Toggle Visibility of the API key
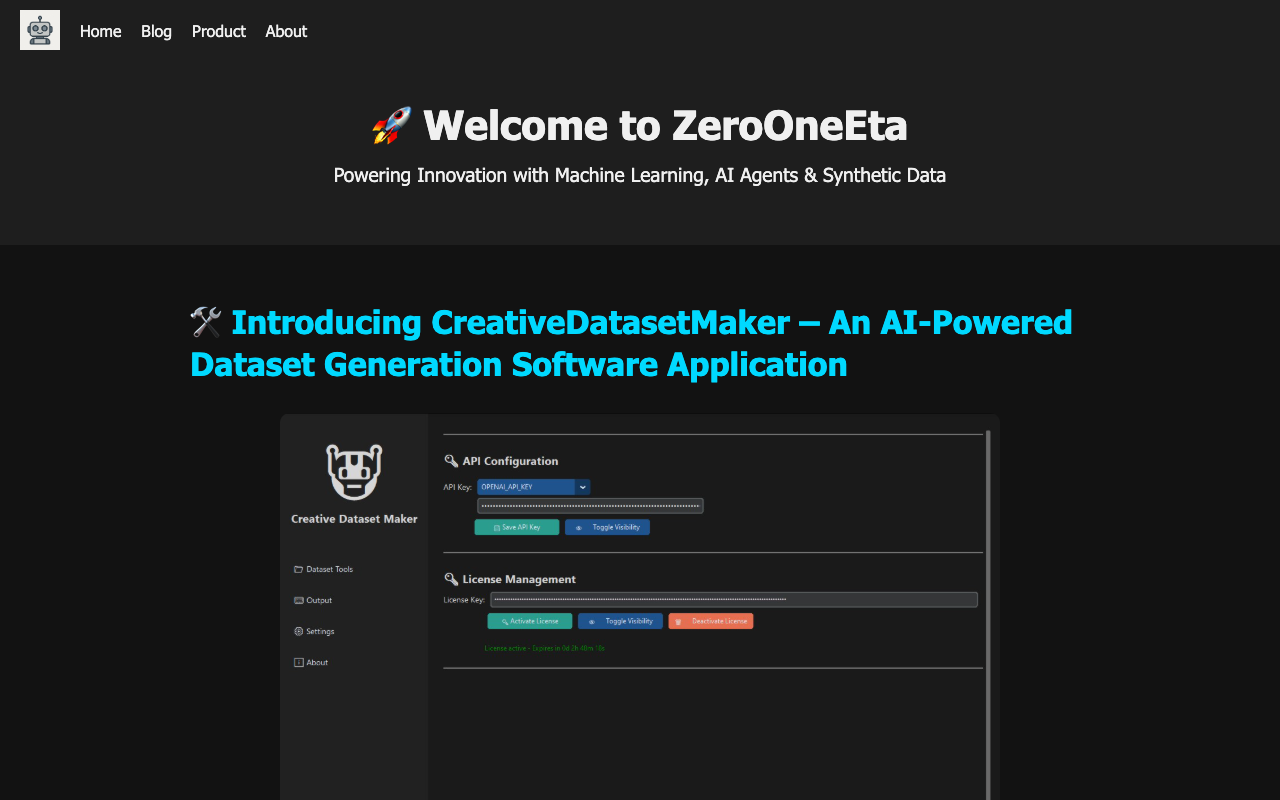This screenshot has height=800, width=1280. pyautogui.click(x=607, y=527)
